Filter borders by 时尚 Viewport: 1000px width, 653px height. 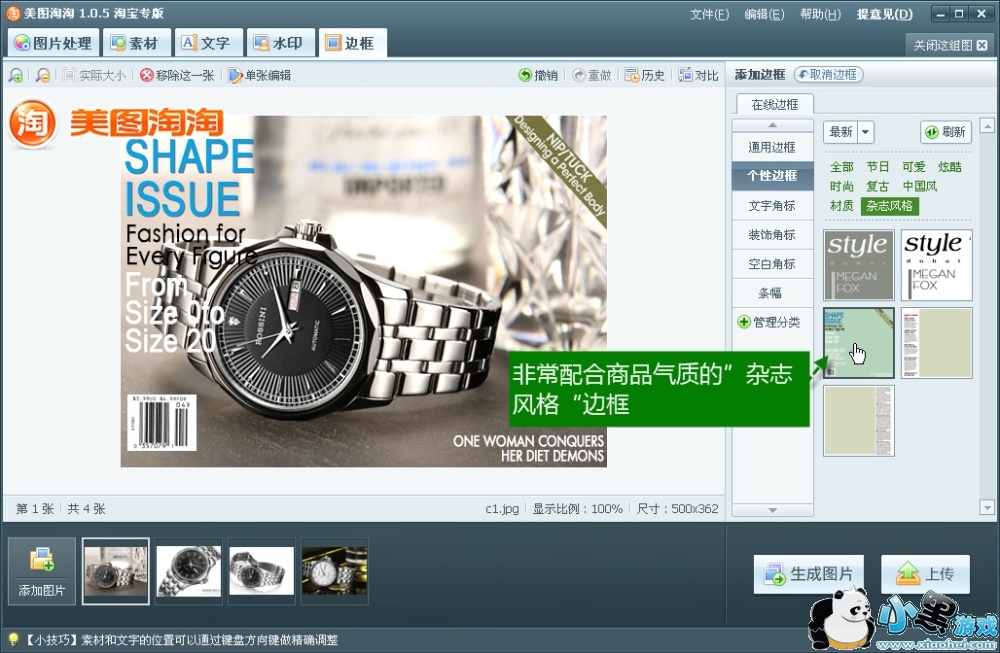pyautogui.click(x=842, y=186)
